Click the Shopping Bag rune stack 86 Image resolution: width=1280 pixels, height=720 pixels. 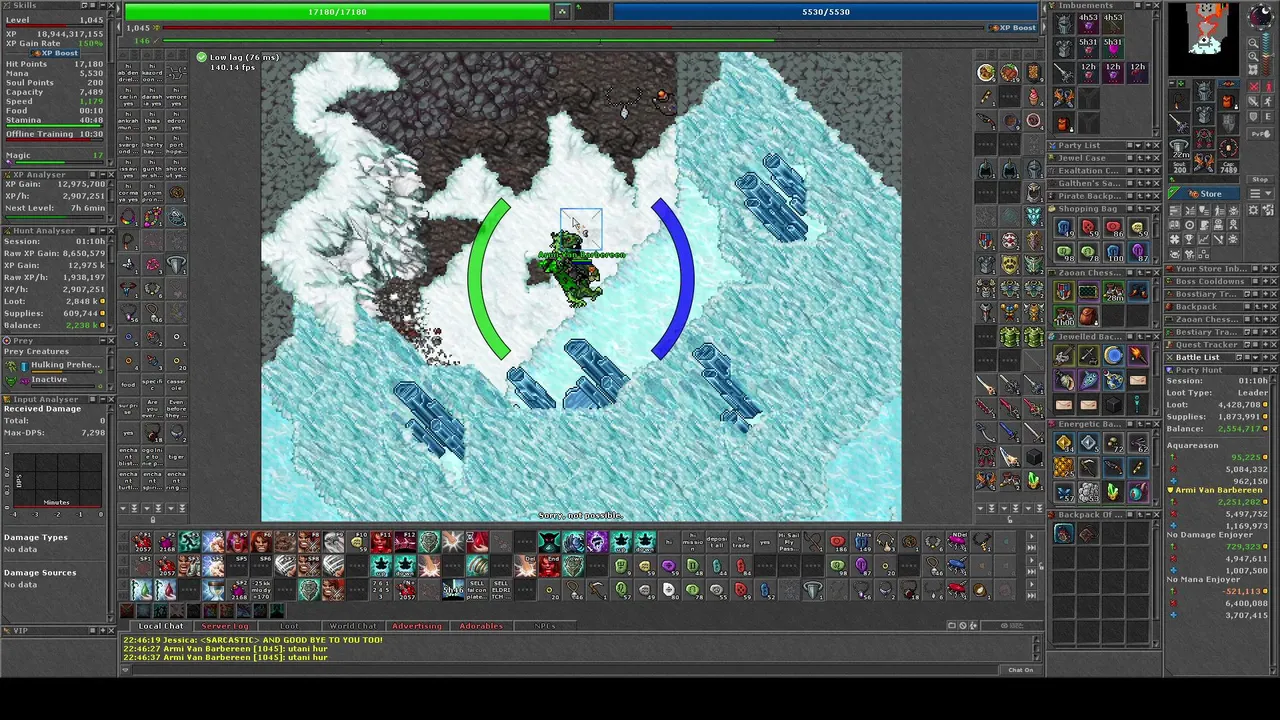tap(1114, 228)
